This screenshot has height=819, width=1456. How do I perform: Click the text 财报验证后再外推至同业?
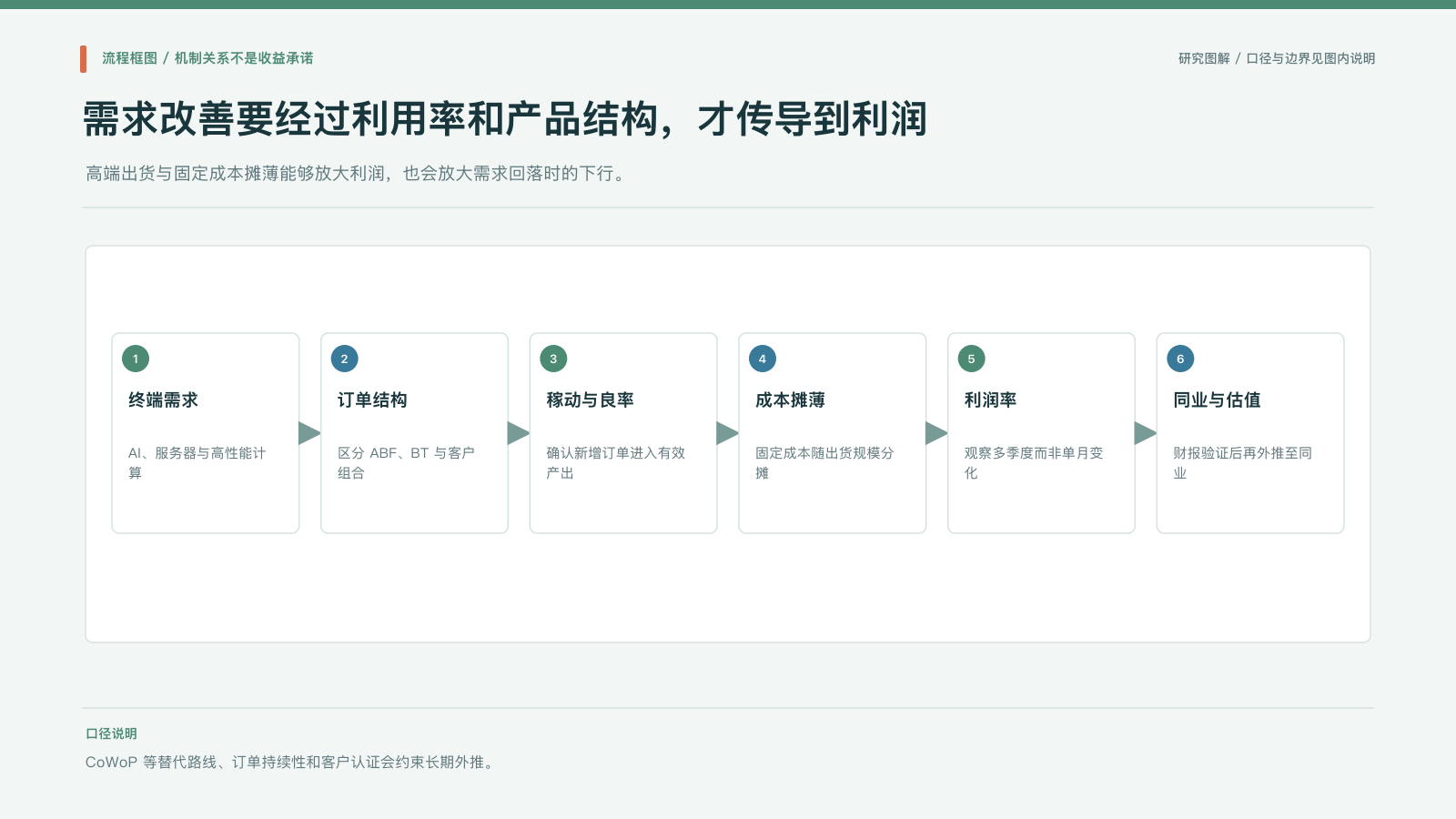(x=1242, y=462)
